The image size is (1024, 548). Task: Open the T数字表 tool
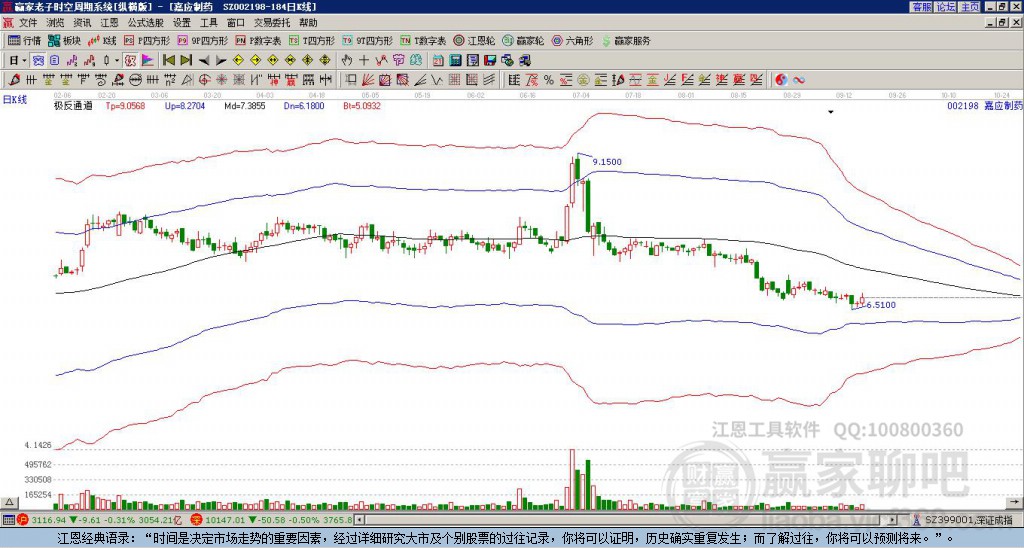(x=423, y=40)
